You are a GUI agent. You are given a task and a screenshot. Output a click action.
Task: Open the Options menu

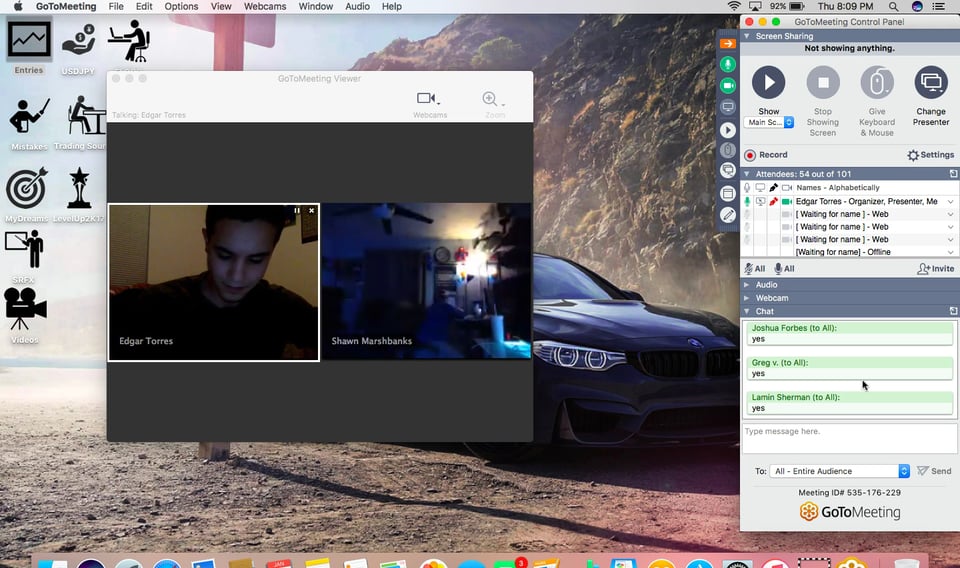point(181,6)
